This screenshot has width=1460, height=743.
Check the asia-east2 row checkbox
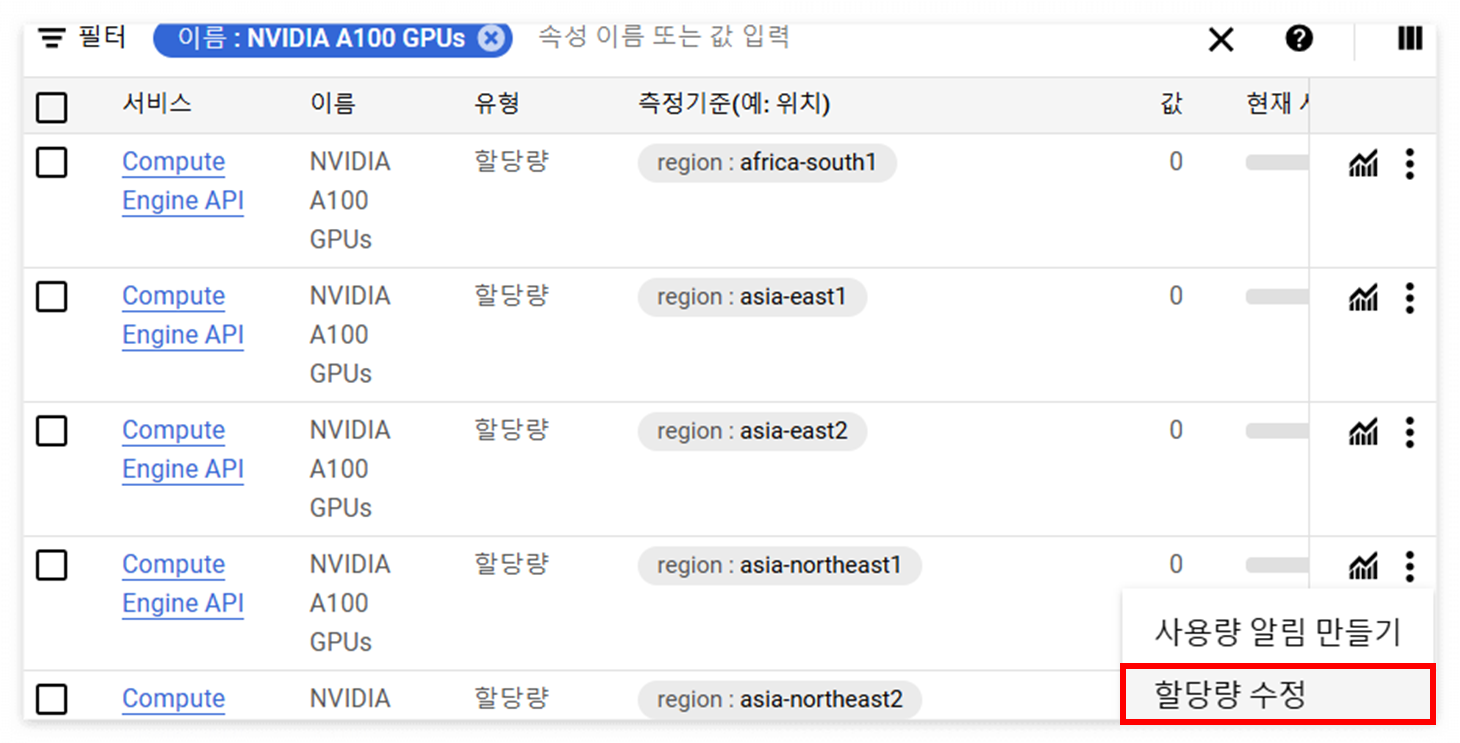tap(52, 431)
